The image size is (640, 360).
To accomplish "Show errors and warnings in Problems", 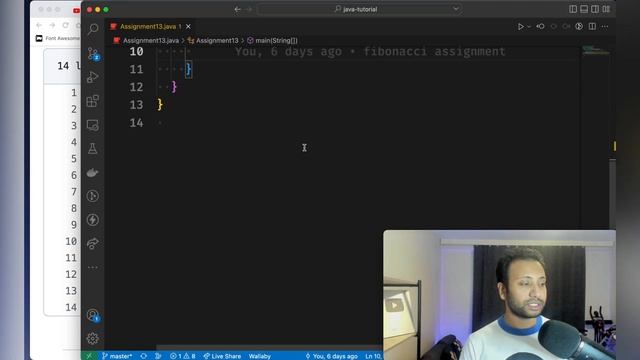I will (x=182, y=356).
